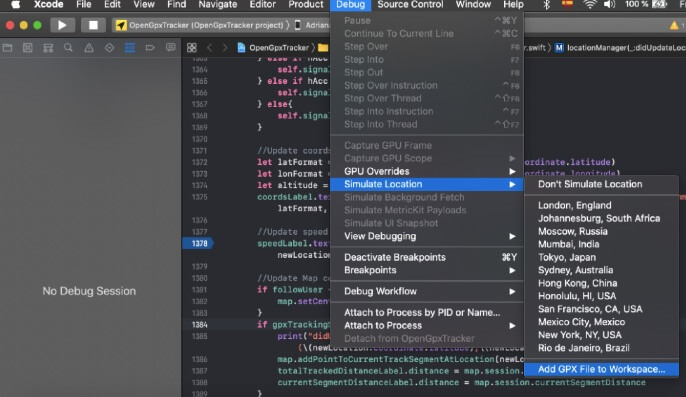Select Rio de Janeiro, Brazil location
Screen dimensions: 686x397
[602, 348]
